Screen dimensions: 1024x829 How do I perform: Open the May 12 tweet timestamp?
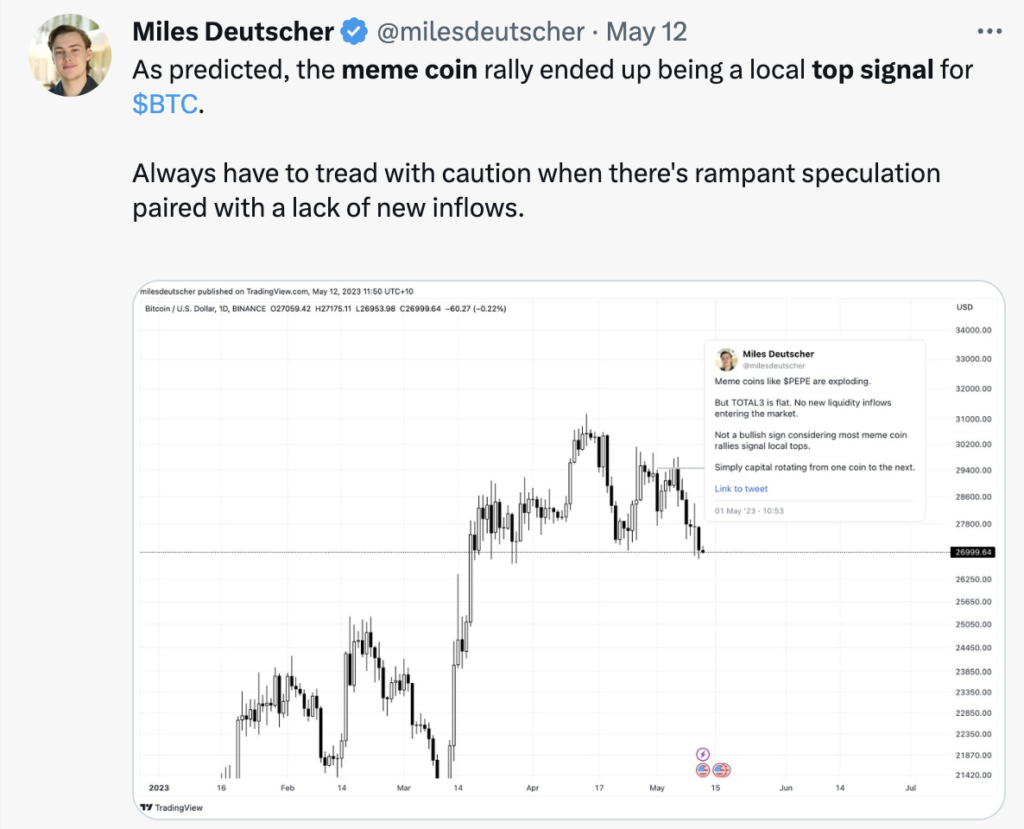[x=647, y=31]
